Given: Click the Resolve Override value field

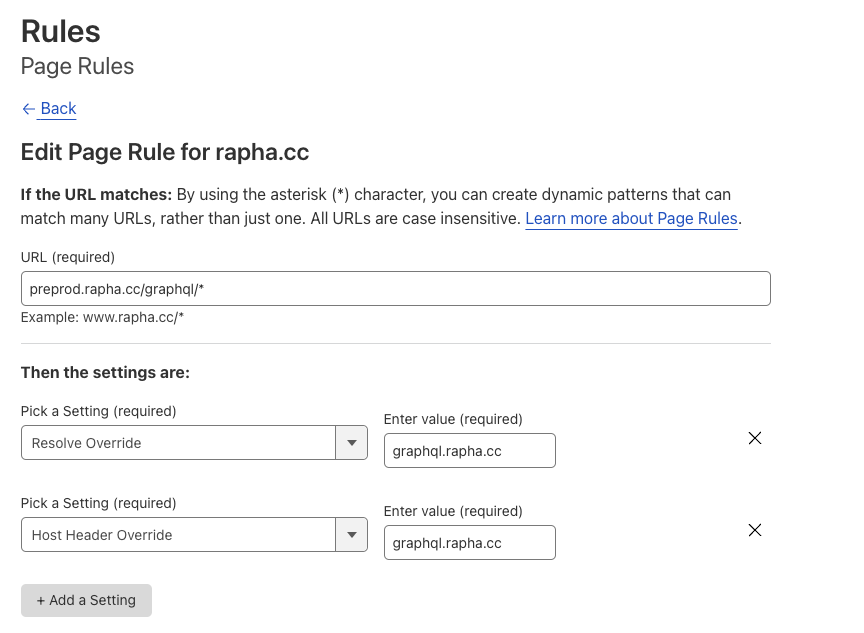Looking at the screenshot, I should click(x=469, y=451).
